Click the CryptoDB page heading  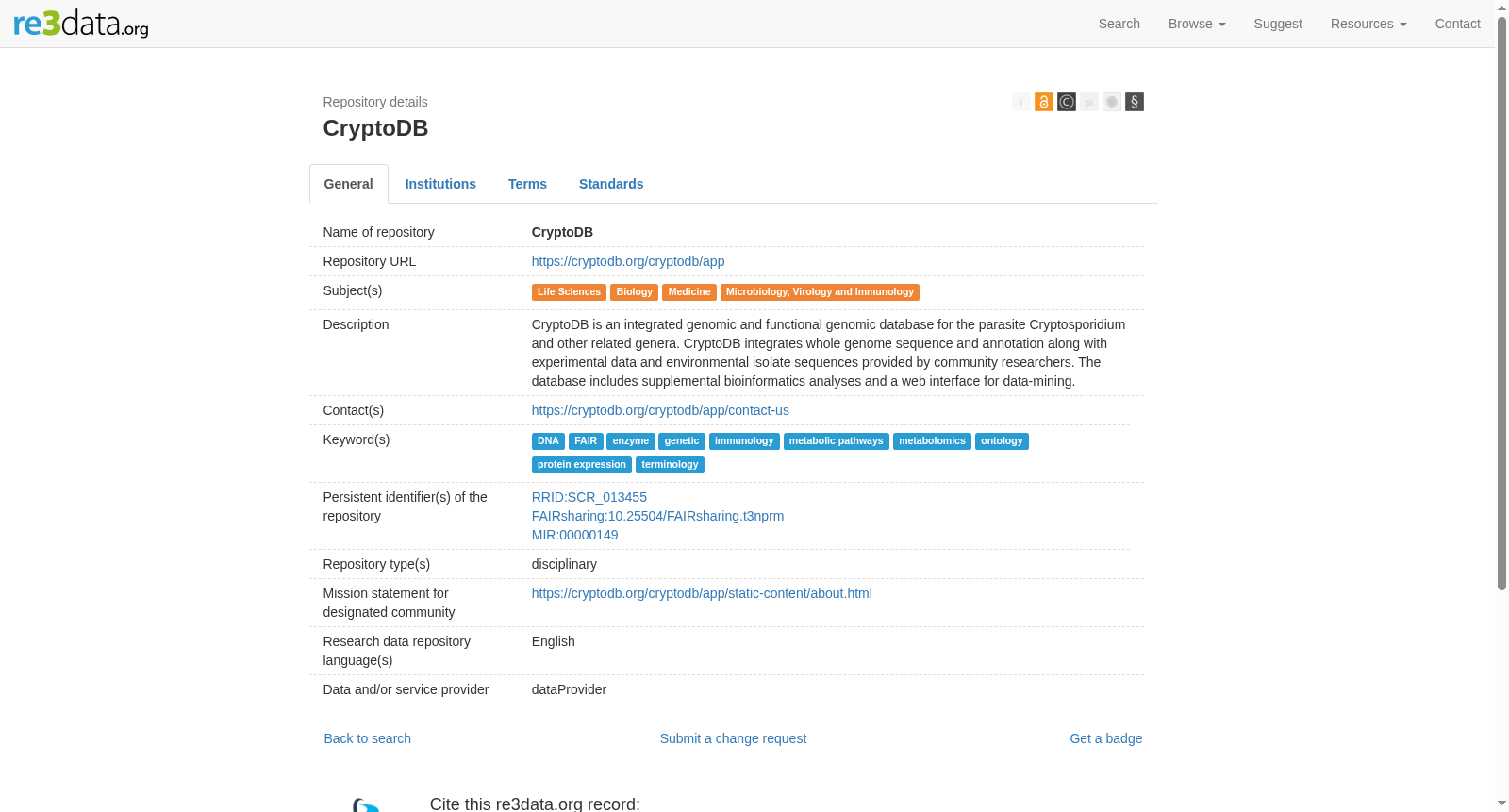click(x=375, y=128)
